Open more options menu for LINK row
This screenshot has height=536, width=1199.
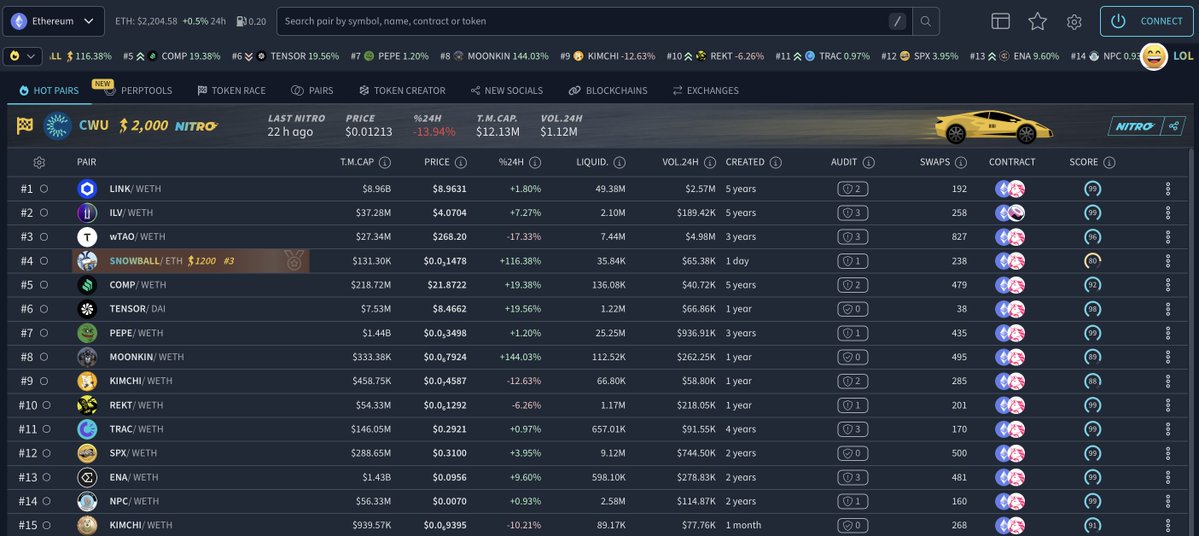tap(1168, 189)
